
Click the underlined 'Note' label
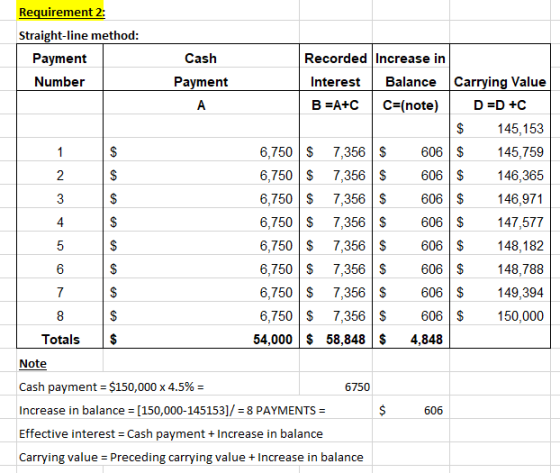[x=33, y=363]
